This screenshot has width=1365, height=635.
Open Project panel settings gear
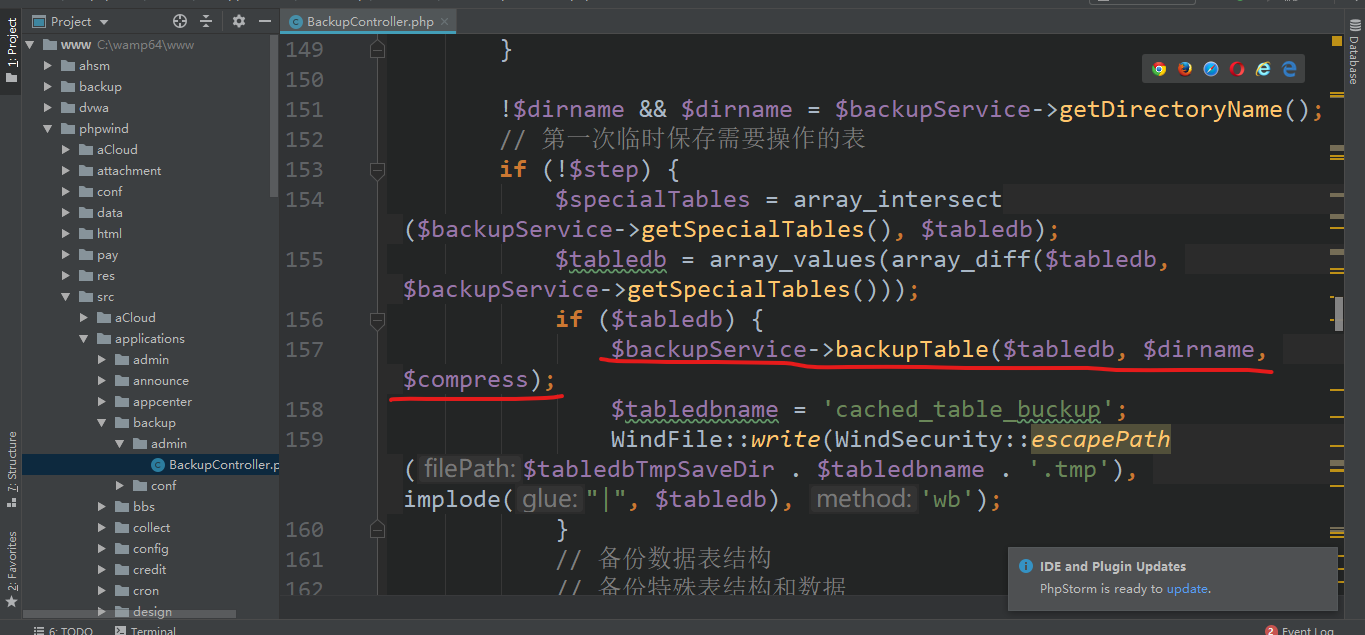coord(238,20)
